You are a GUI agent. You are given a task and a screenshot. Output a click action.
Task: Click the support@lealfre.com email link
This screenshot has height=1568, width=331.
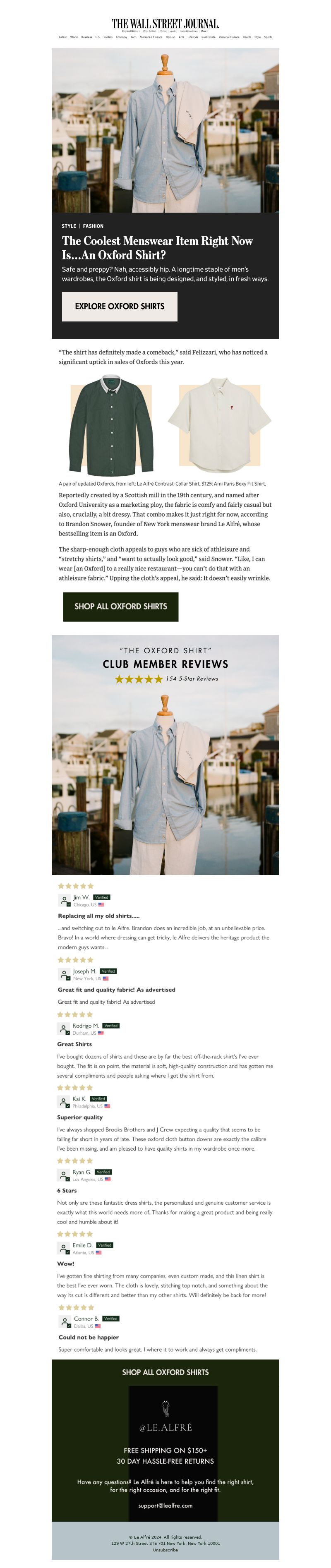[165, 1505]
